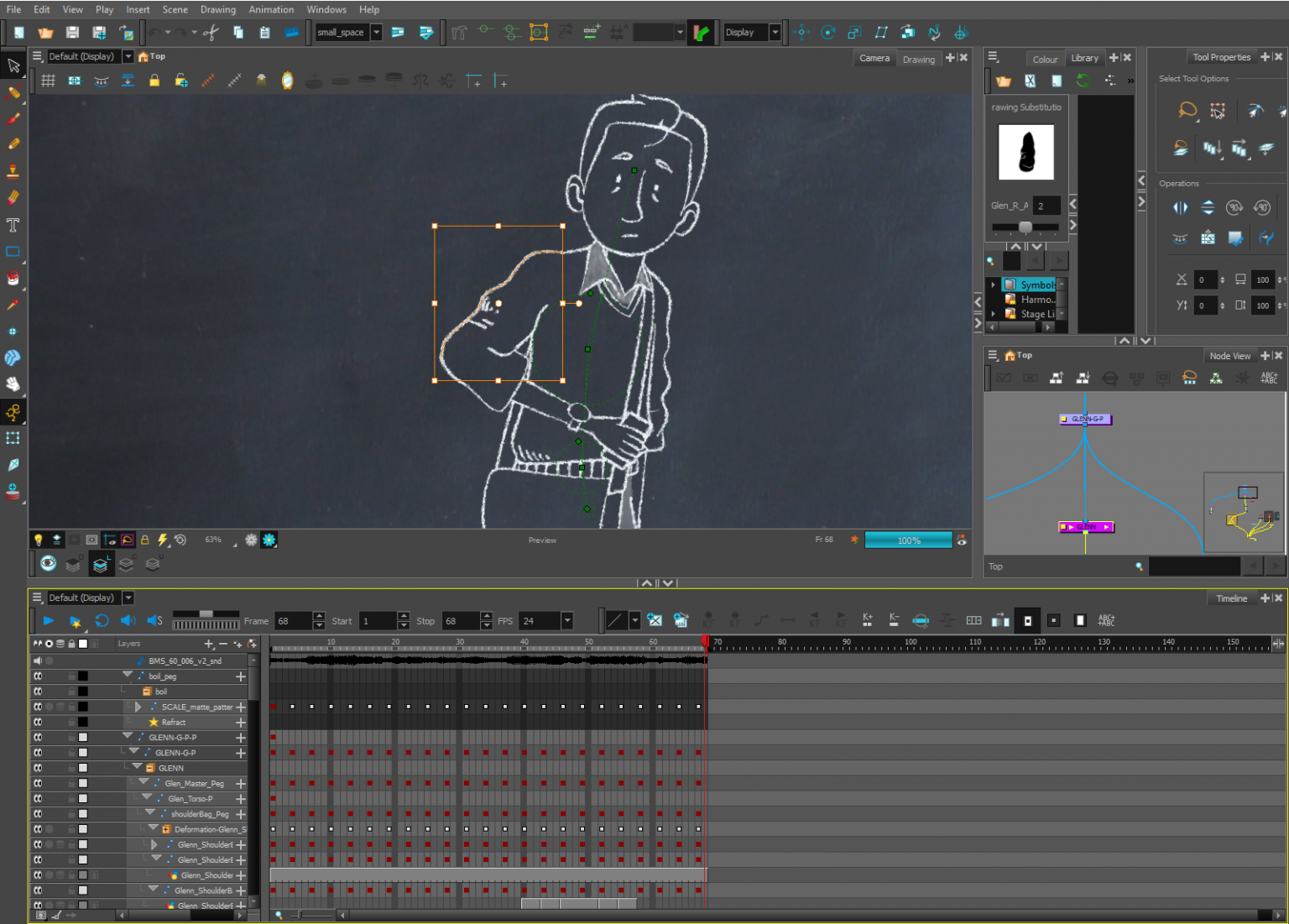
Task: Toggle sound playback speaker icon
Action: click(128, 621)
